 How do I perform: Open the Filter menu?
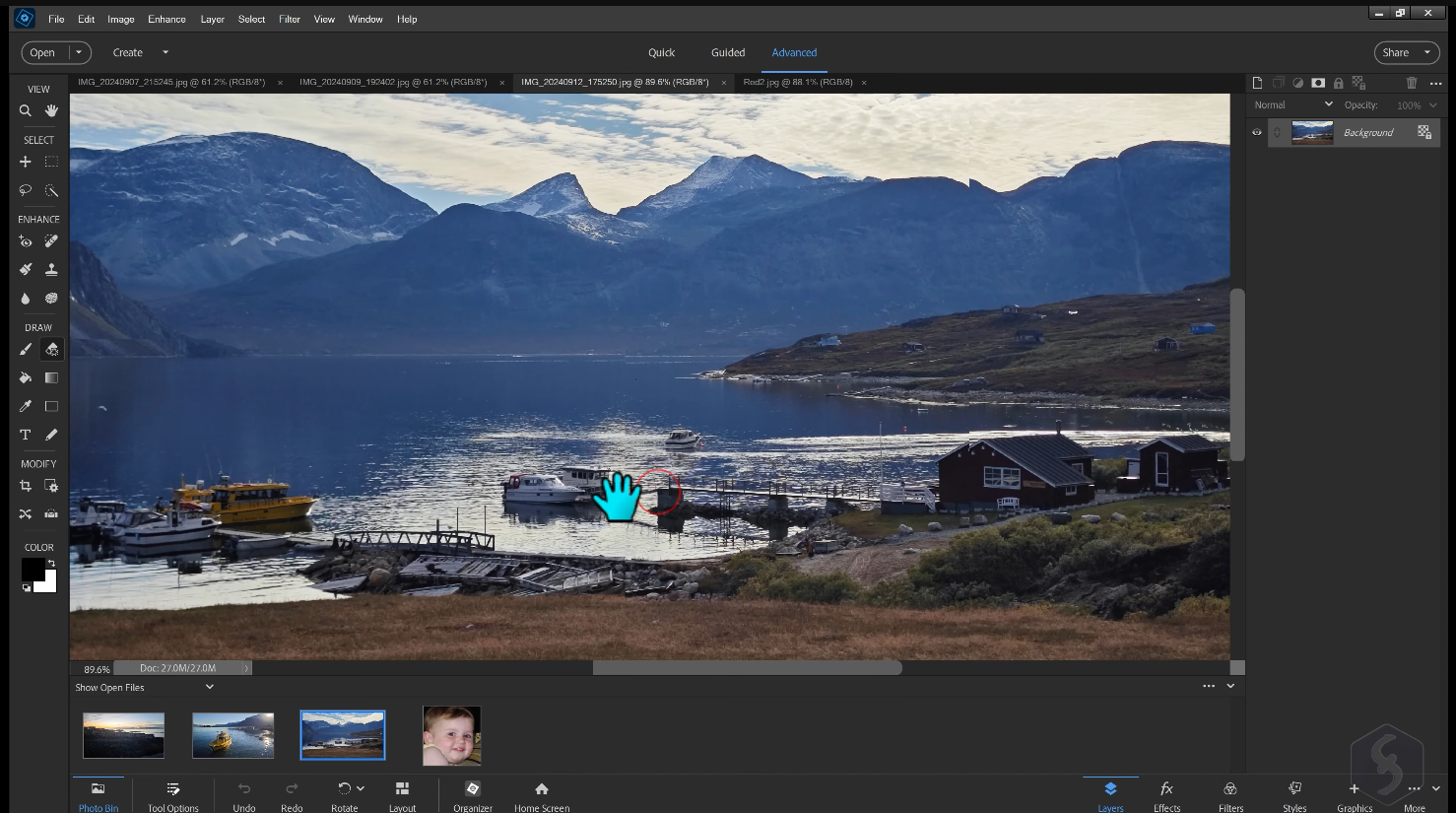[x=290, y=19]
